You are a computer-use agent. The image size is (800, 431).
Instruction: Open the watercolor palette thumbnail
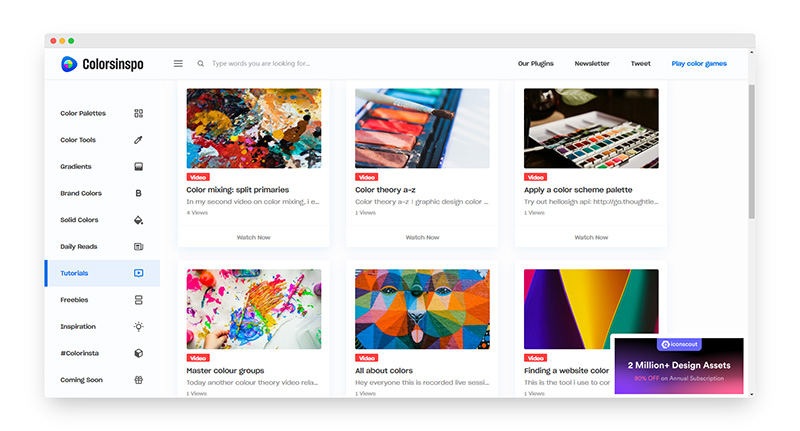coord(591,129)
